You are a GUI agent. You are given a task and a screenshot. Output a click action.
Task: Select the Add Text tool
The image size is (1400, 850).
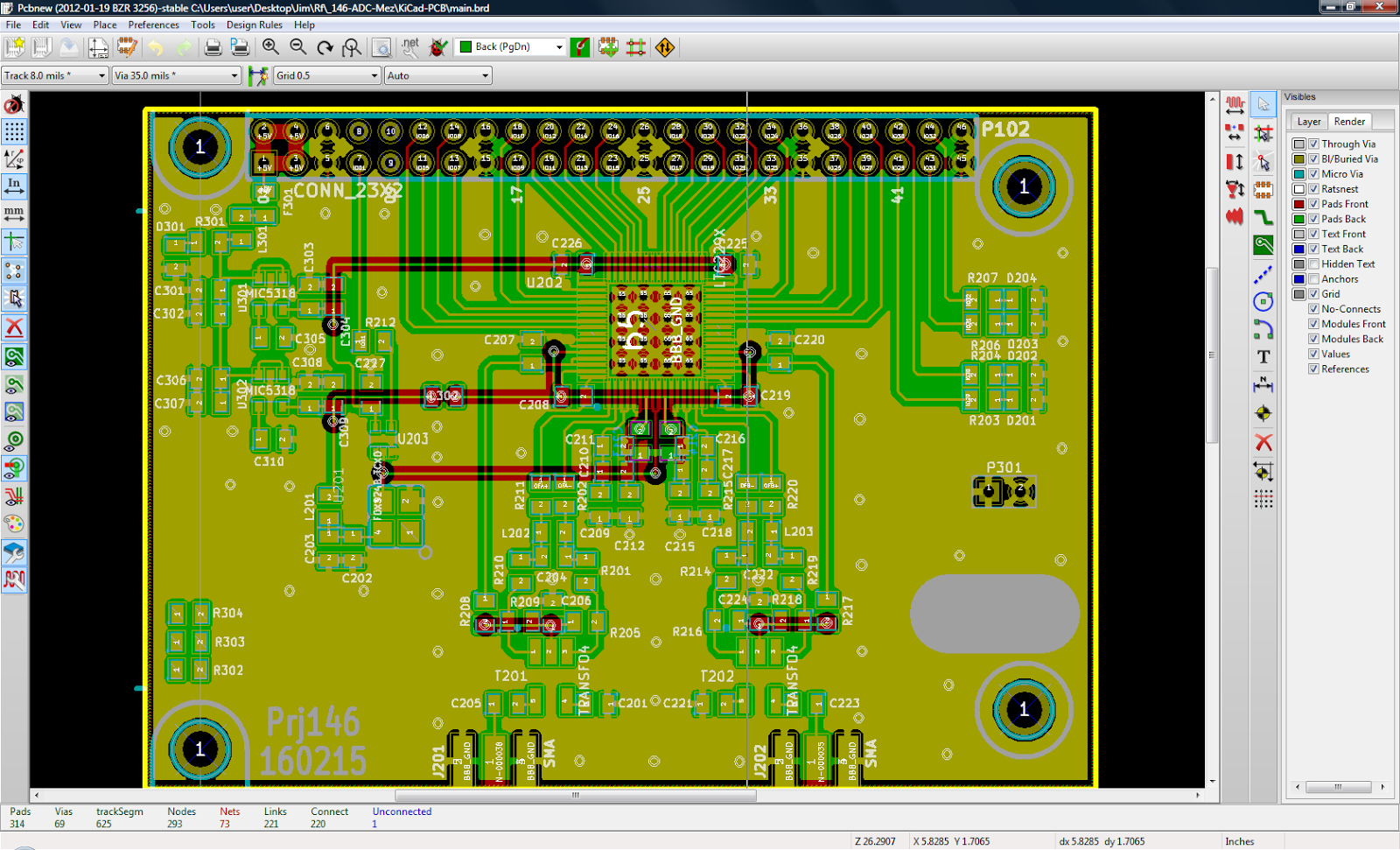(1263, 357)
